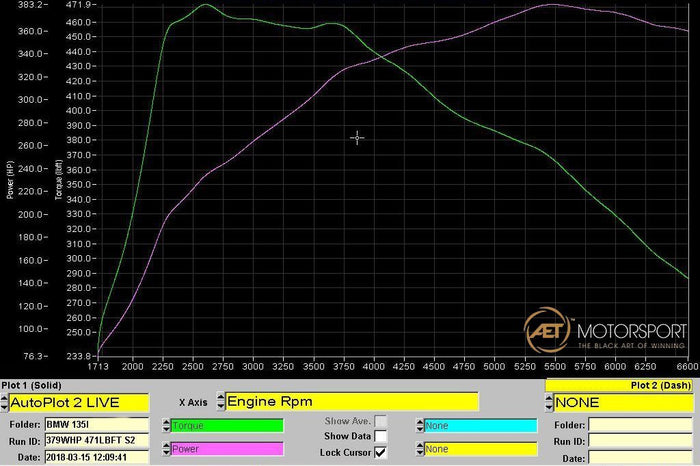This screenshot has width=700, height=466.
Task: Open the AutoPlot 2 LIVE plot selector
Action: pos(78,402)
